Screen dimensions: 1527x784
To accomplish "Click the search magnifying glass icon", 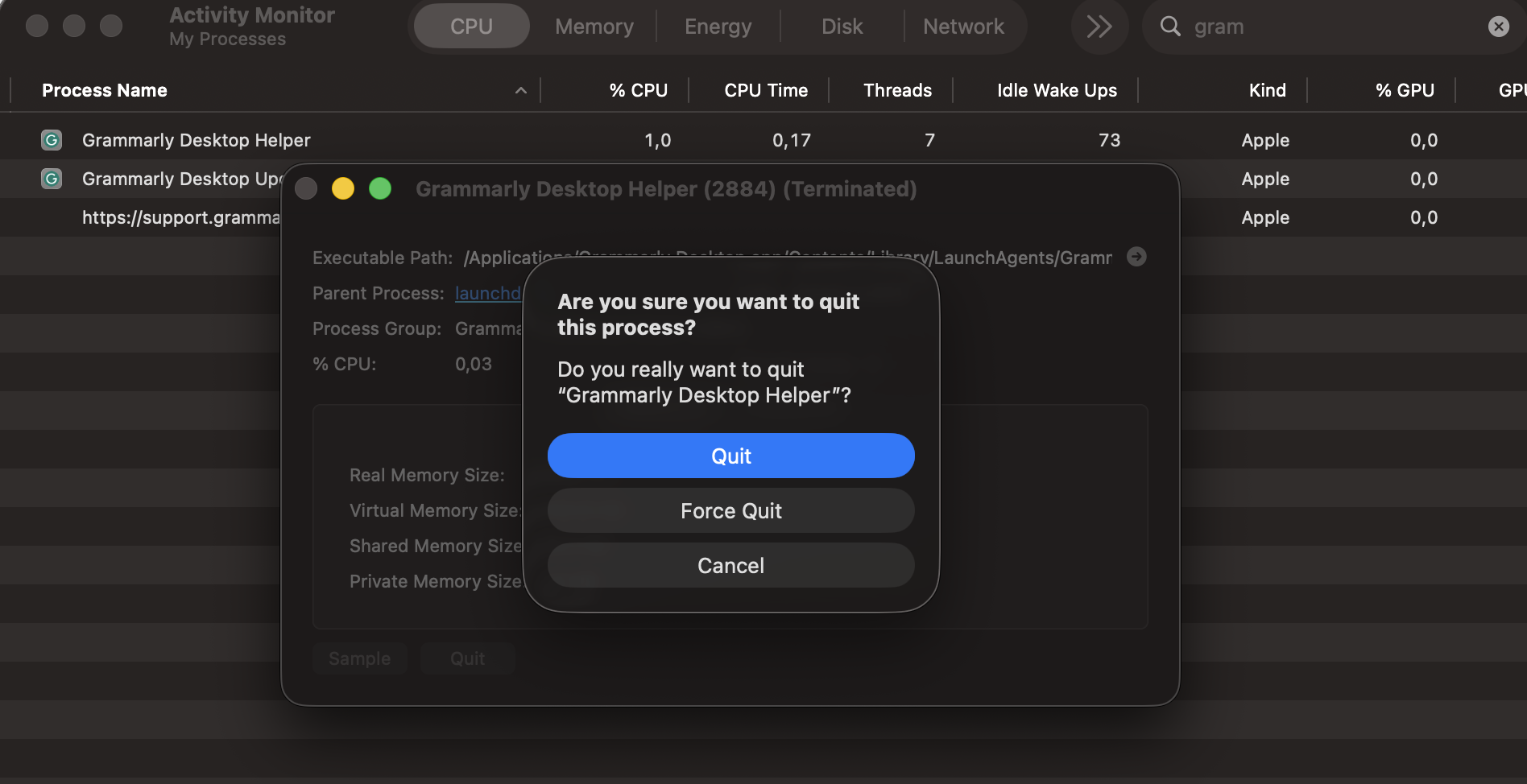I will [x=1170, y=27].
